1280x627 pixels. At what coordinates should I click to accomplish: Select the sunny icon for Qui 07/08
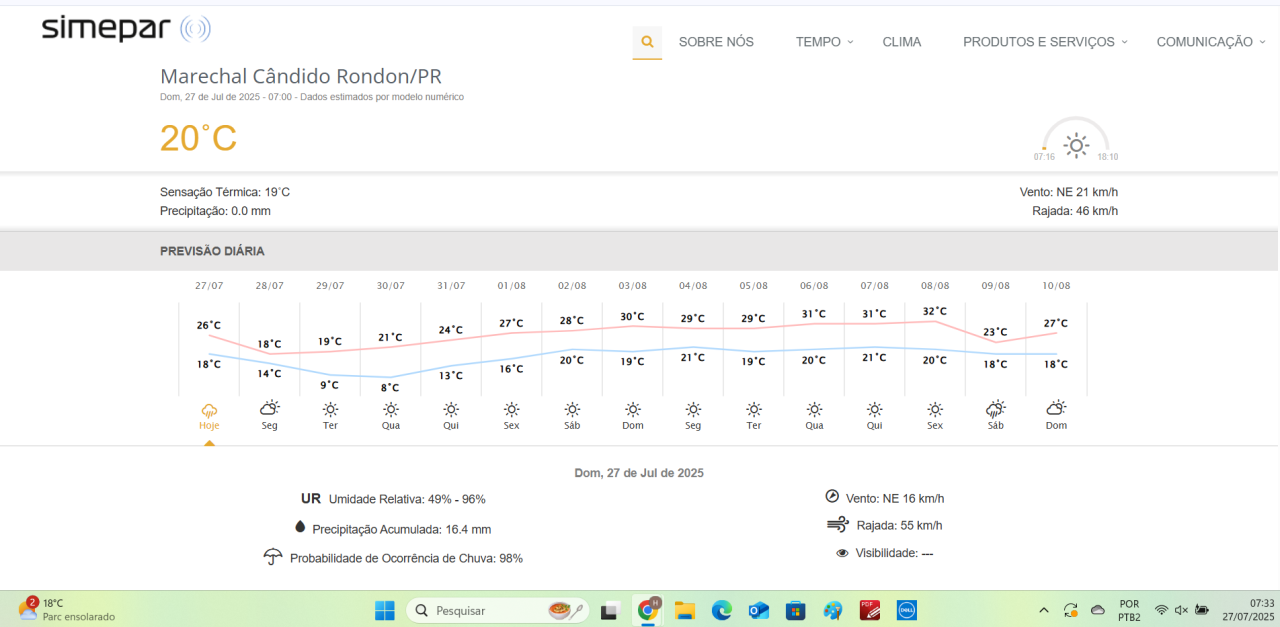(x=875, y=409)
